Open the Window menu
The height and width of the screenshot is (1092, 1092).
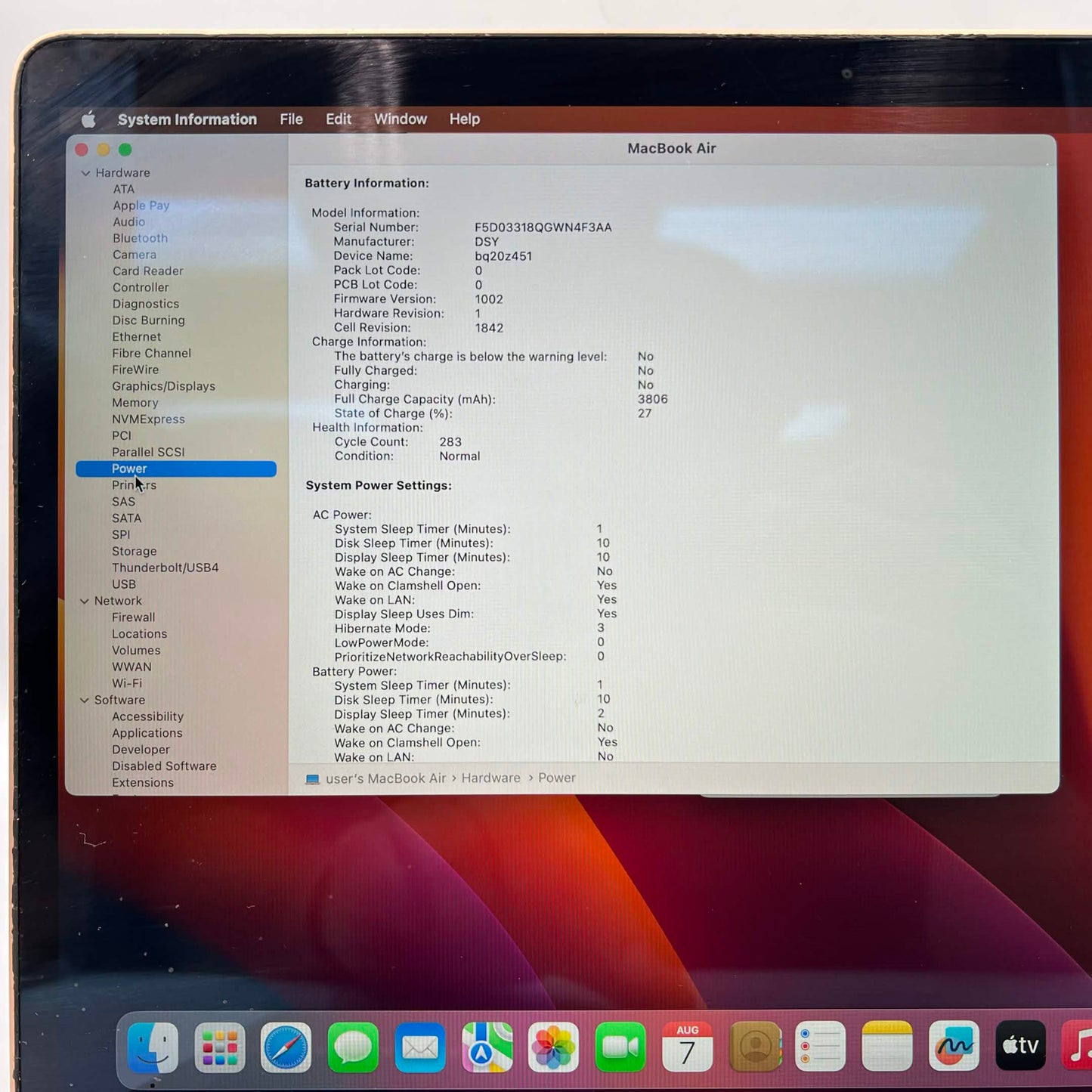pos(401,119)
